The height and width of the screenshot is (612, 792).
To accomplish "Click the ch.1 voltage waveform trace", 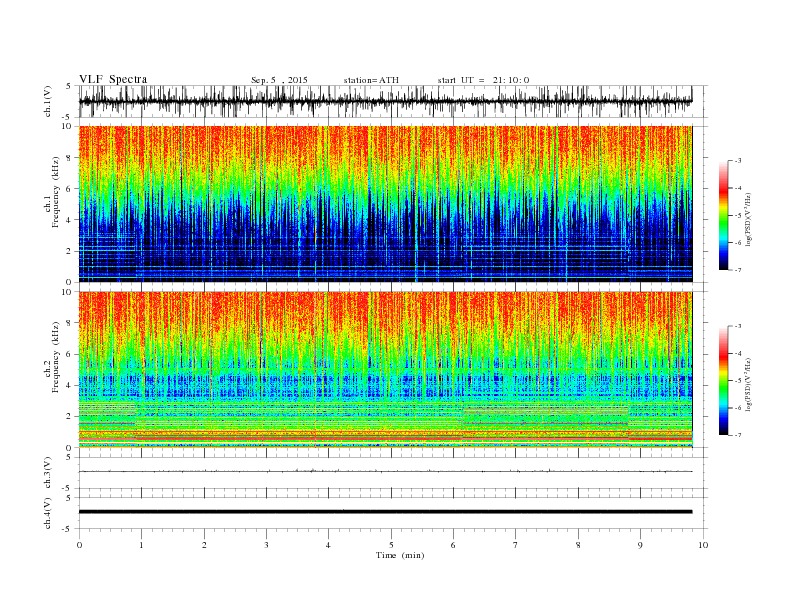I will point(385,101).
